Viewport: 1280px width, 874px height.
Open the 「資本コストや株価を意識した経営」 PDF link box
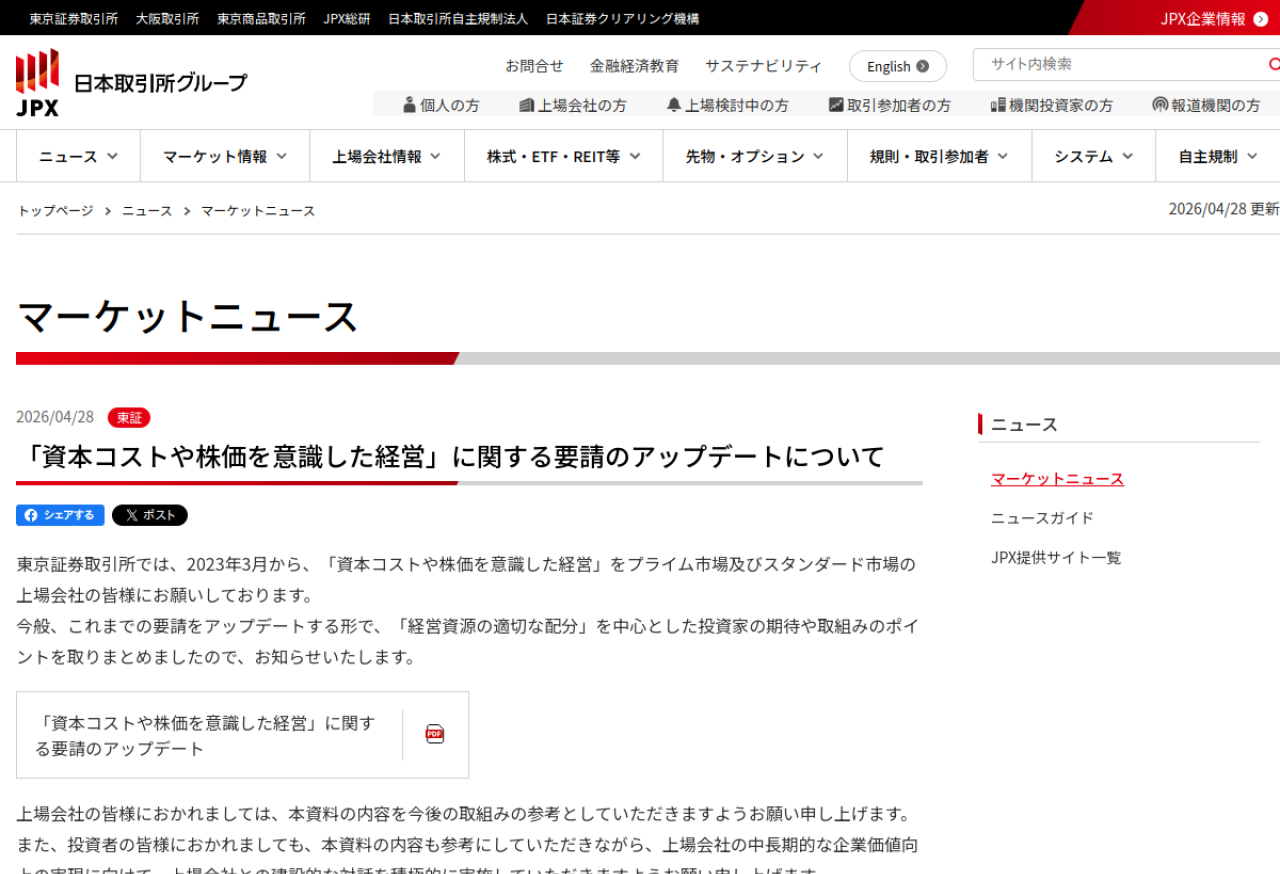(242, 735)
